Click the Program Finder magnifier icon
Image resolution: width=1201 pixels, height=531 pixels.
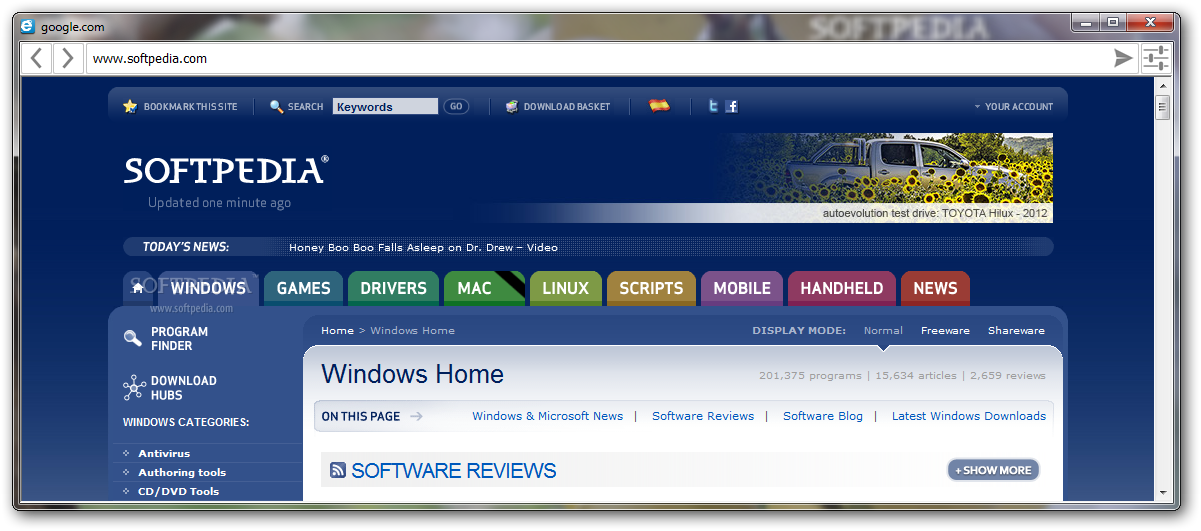pos(133,338)
